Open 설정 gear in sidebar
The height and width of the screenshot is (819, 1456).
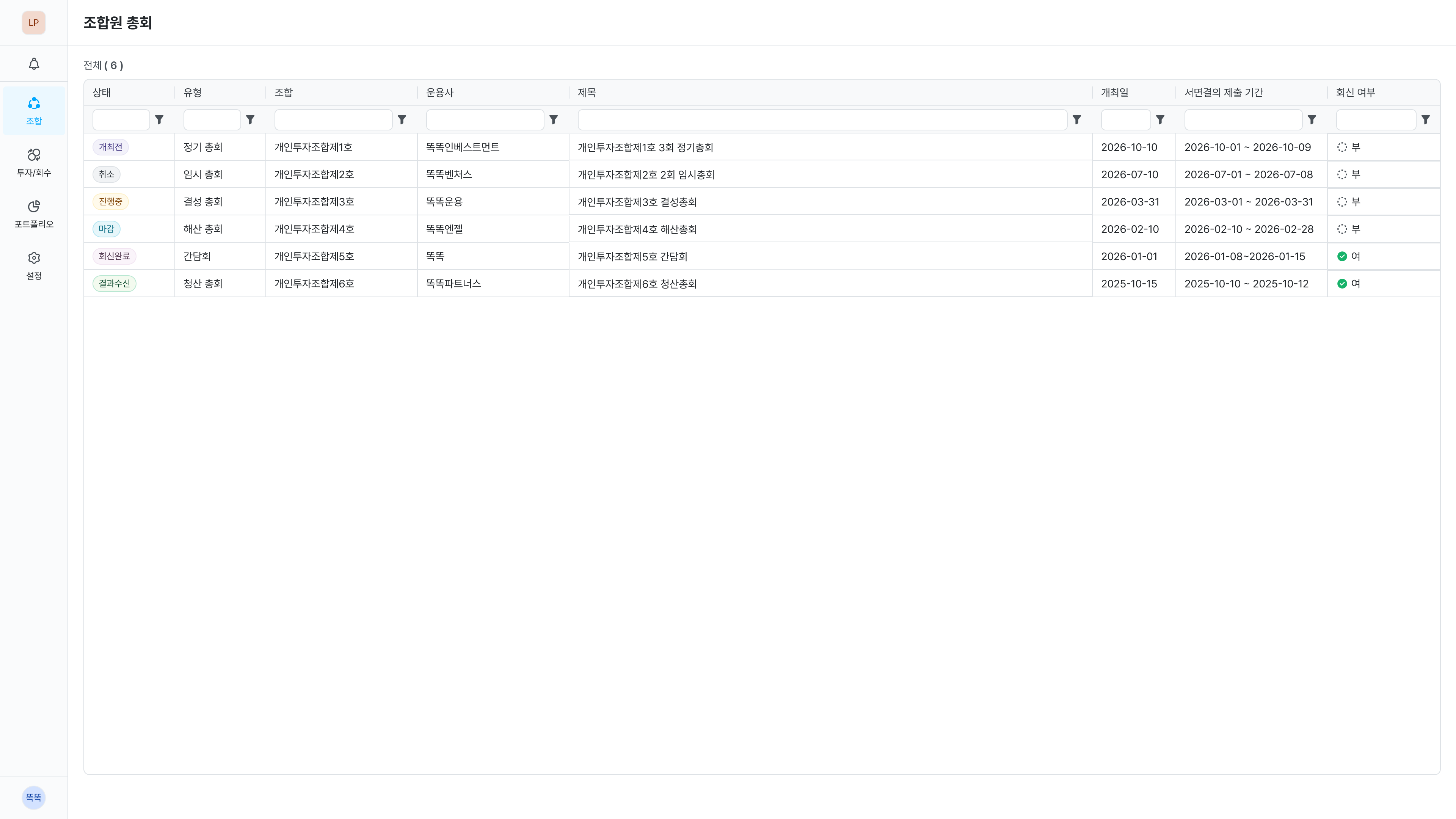pyautogui.click(x=34, y=265)
